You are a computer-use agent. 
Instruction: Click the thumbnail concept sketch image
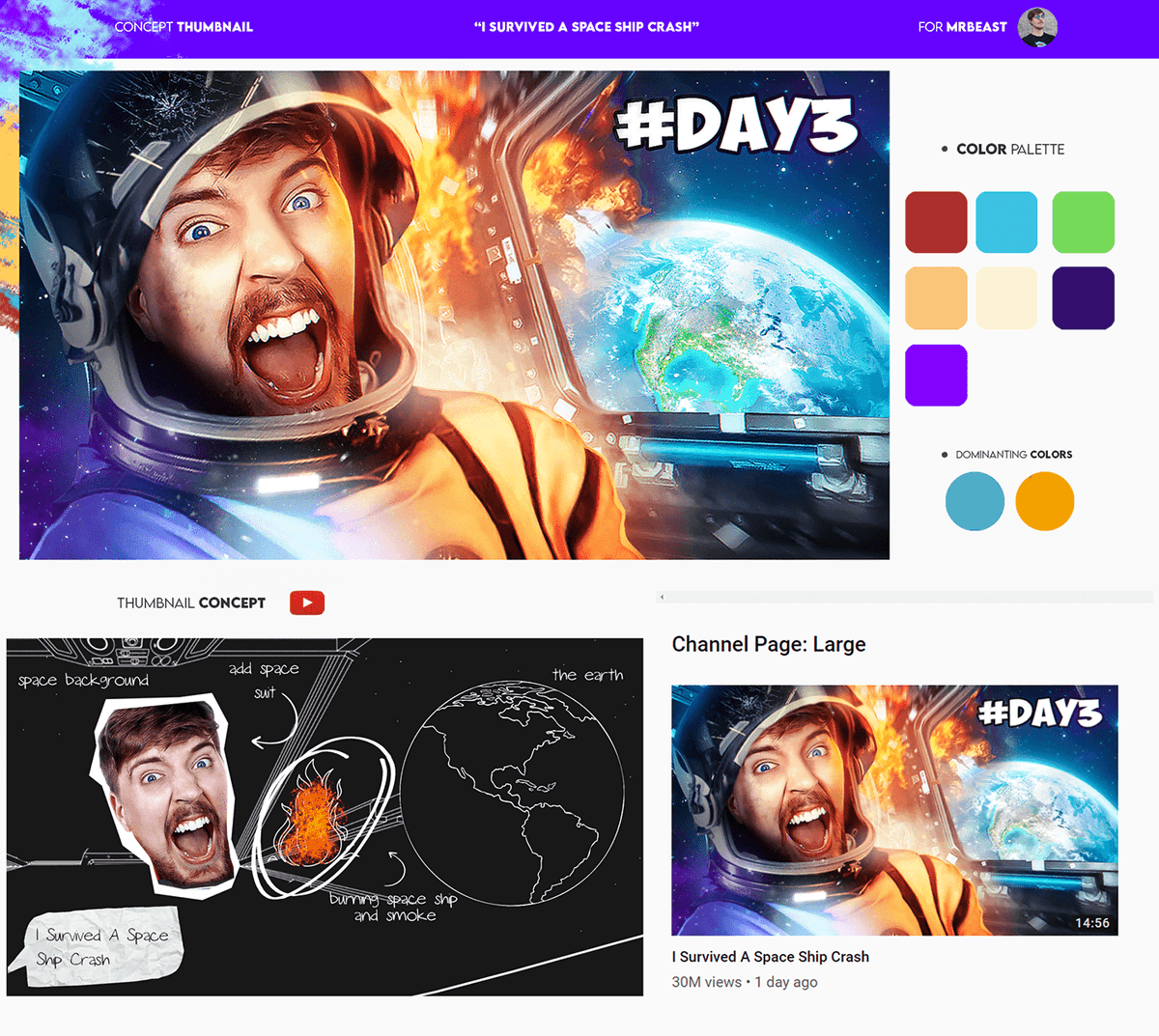click(x=325, y=817)
